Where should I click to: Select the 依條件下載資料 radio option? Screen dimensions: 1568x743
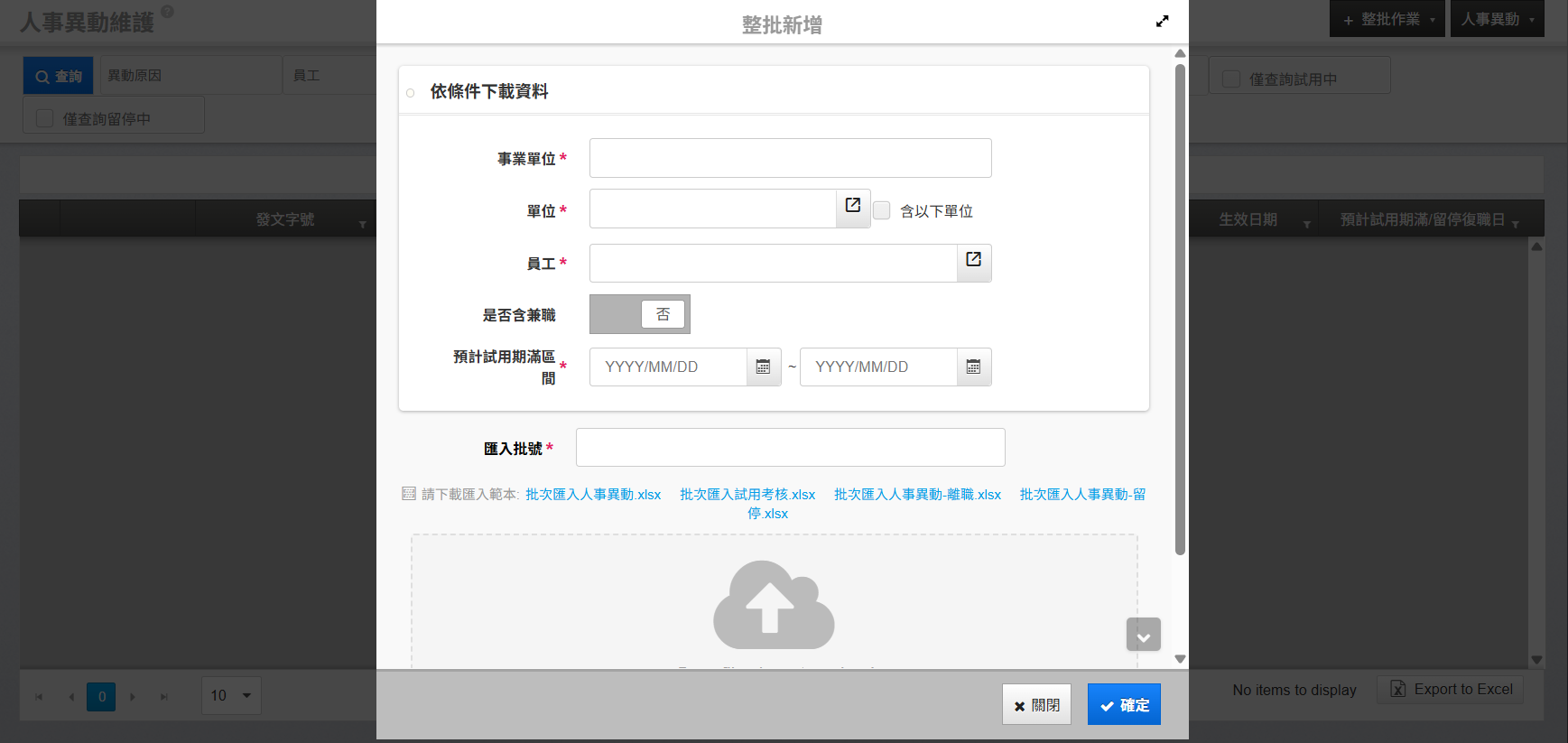tap(411, 93)
